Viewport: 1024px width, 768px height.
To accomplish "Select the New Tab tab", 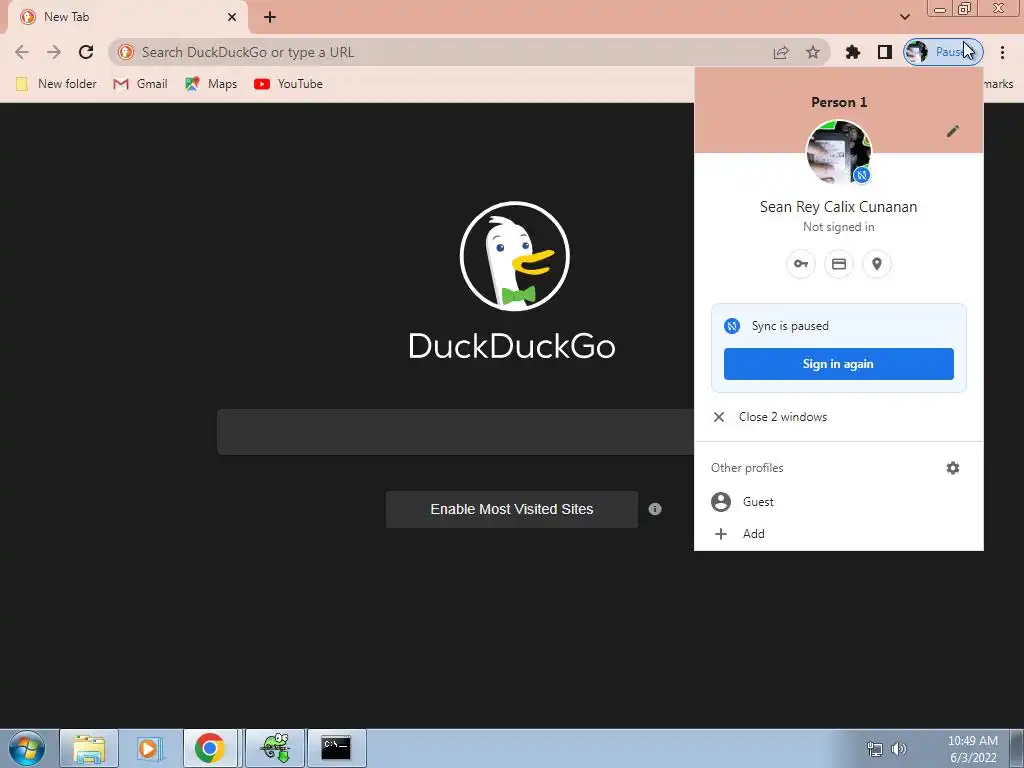I will pos(128,17).
